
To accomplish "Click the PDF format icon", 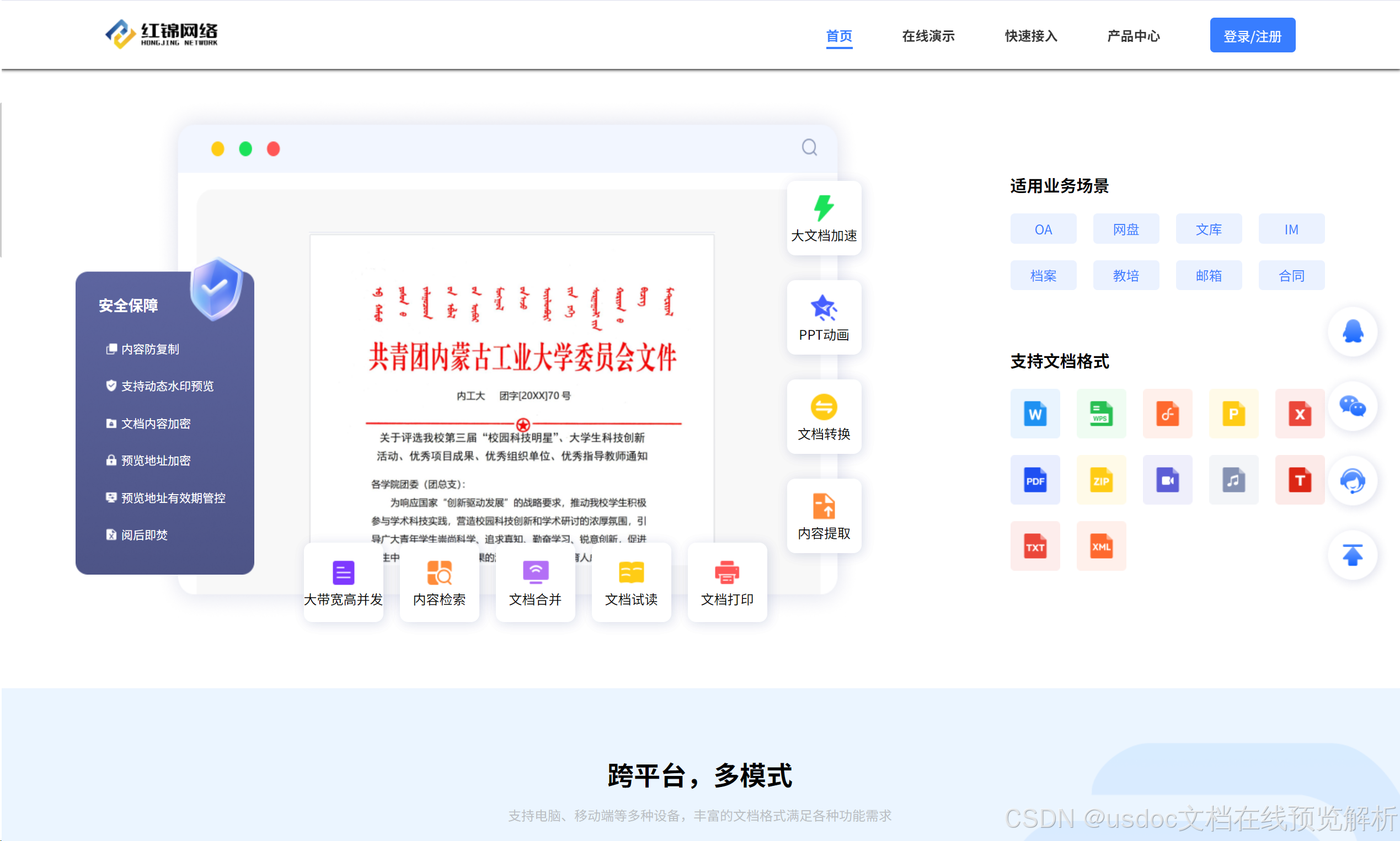I will (1034, 480).
